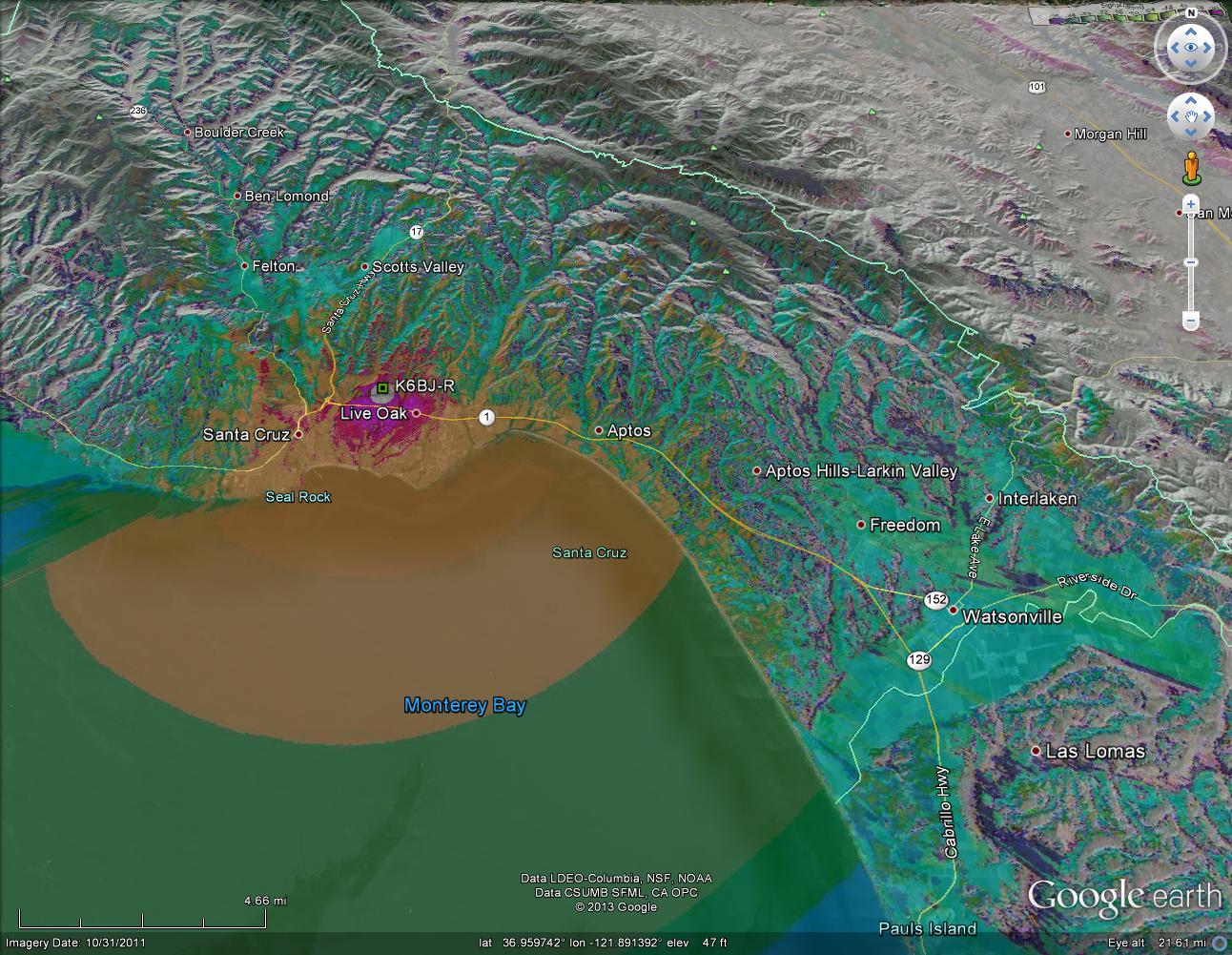Click the eye icon in the look joystick
Image resolution: width=1232 pixels, height=955 pixels.
[1190, 47]
